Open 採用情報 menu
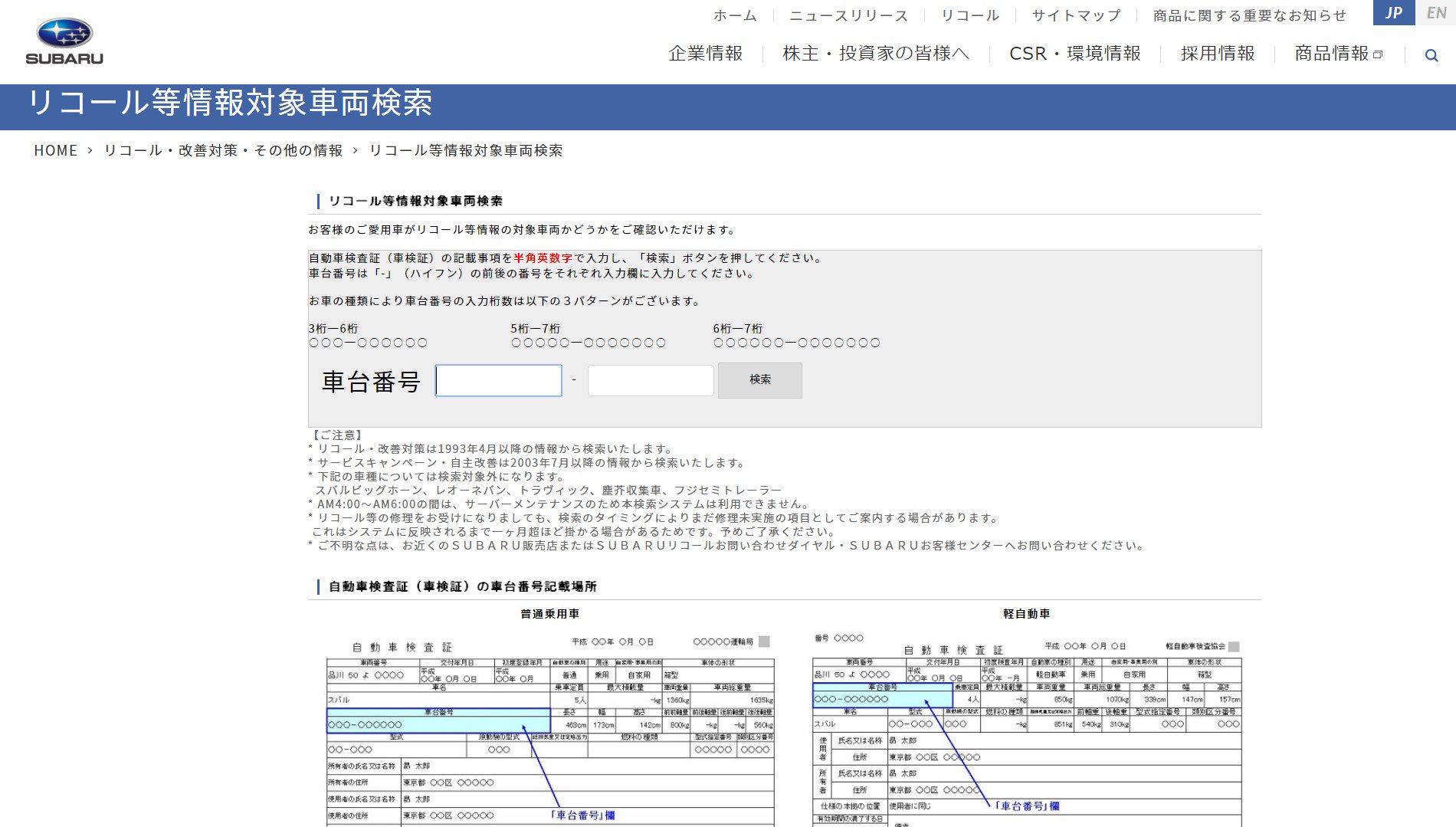The width and height of the screenshot is (1456, 827). click(1218, 54)
